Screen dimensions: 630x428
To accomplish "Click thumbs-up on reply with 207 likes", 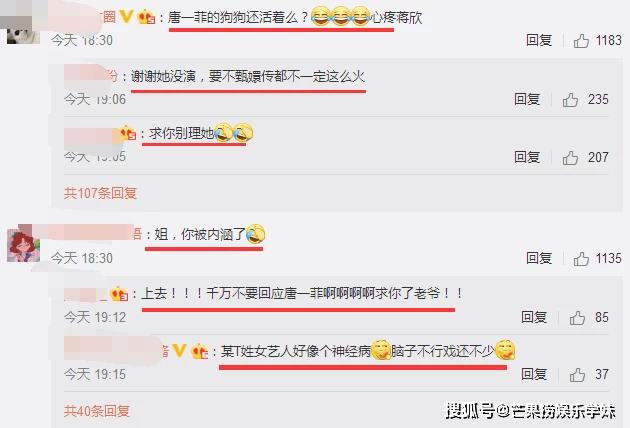I will coord(570,157).
